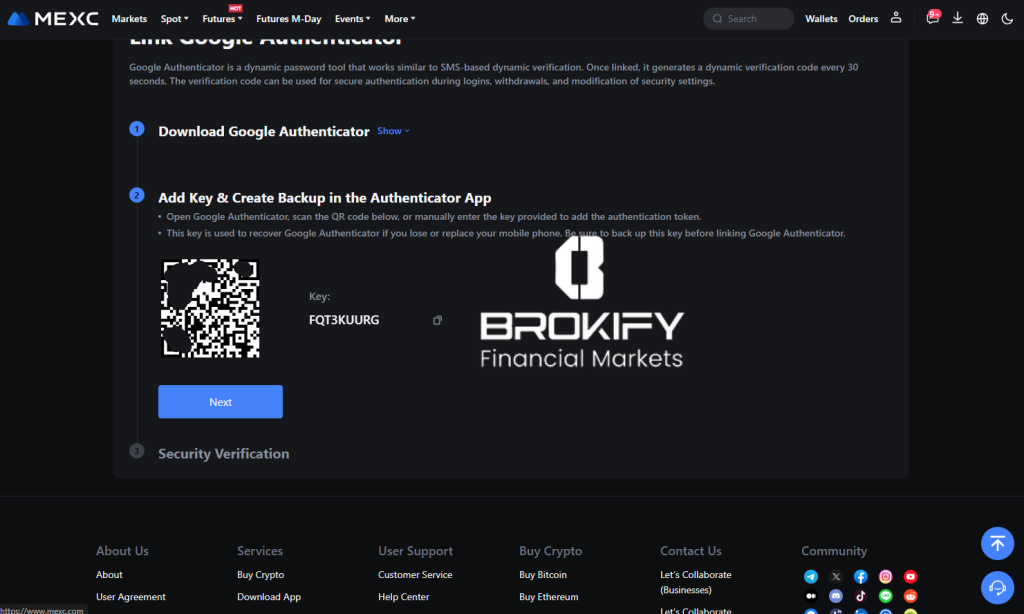Open the Wallets menu item
1024x614 pixels.
pos(821,19)
